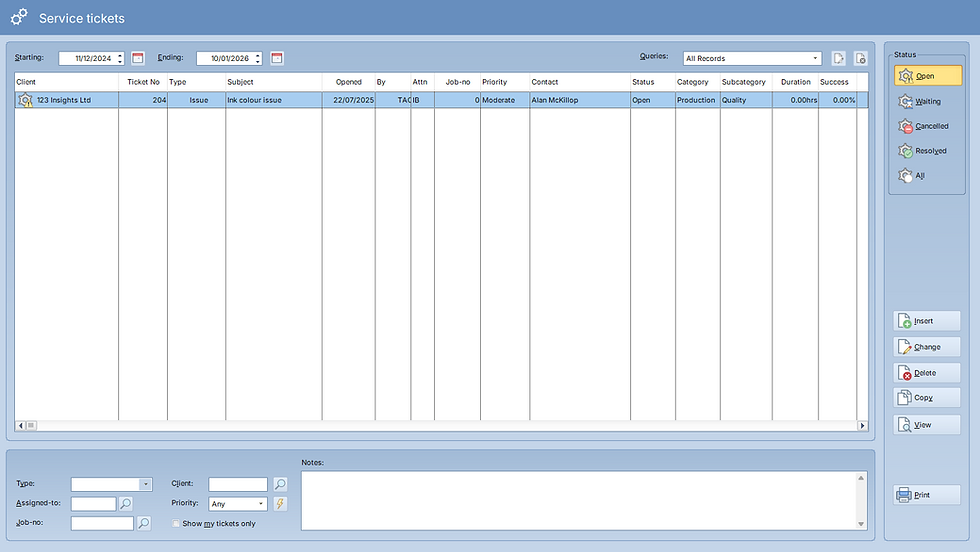Image resolution: width=980 pixels, height=552 pixels.
Task: Click the Print button
Action: 927,494
